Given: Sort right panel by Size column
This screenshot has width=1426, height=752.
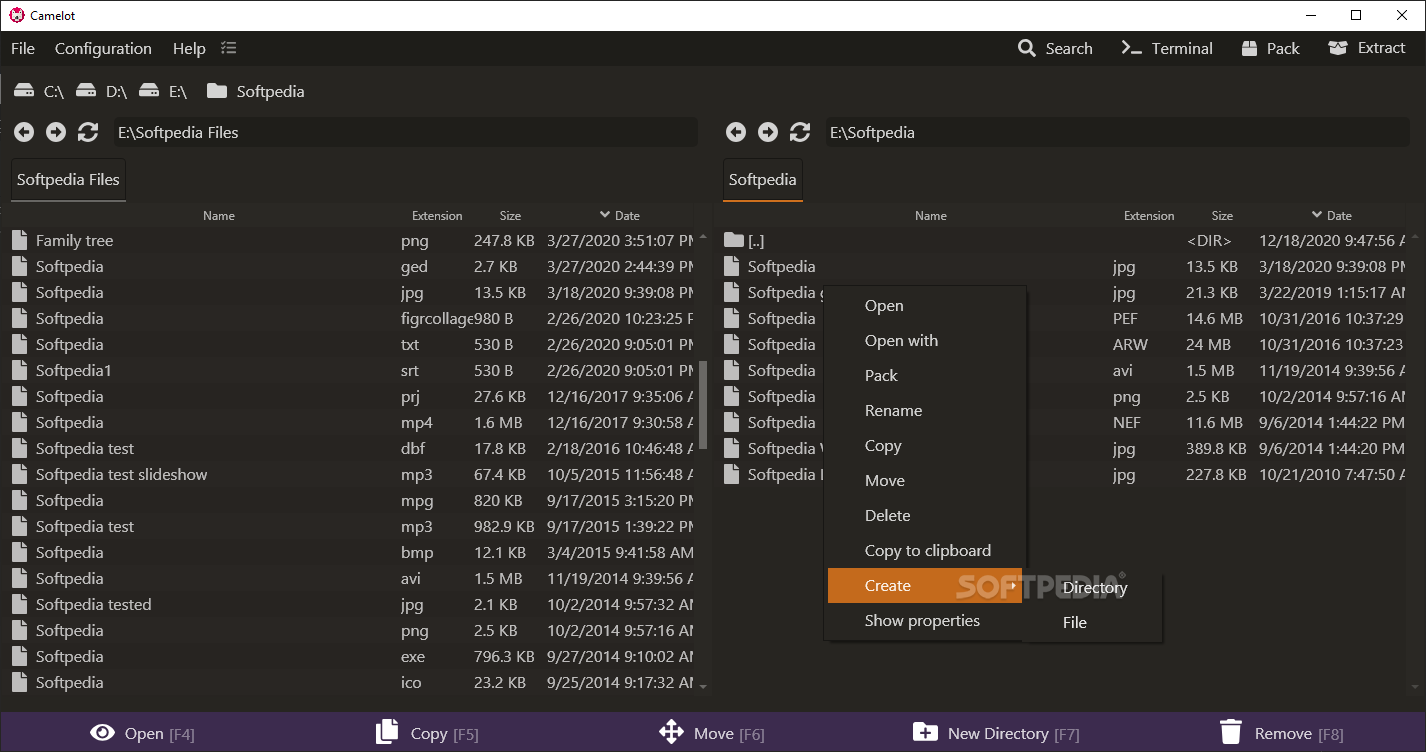Looking at the screenshot, I should pos(1223,216).
